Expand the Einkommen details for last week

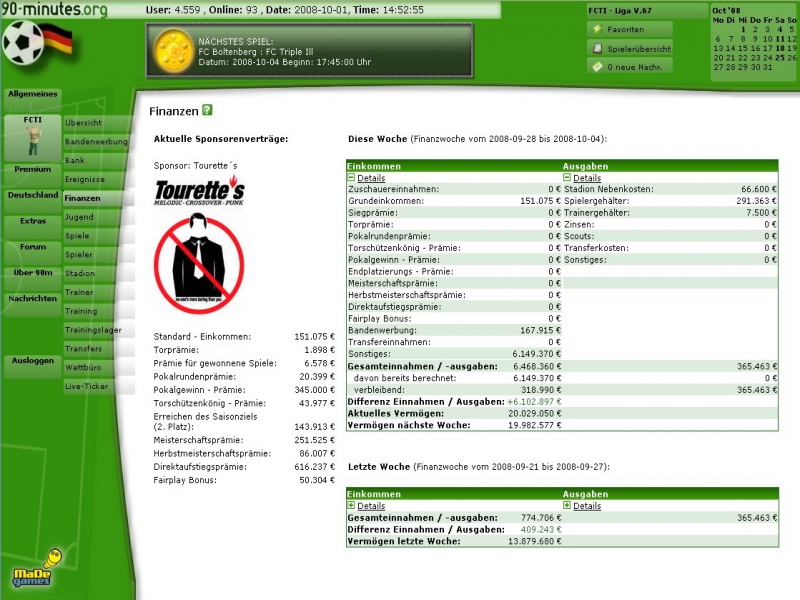pyautogui.click(x=351, y=506)
